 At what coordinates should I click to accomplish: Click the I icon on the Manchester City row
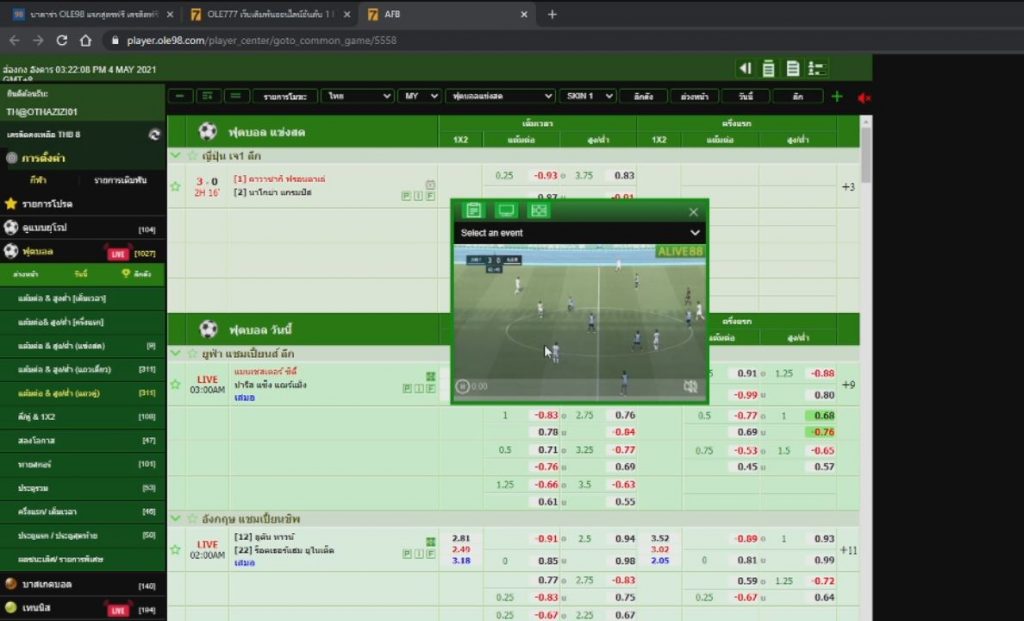[419, 389]
